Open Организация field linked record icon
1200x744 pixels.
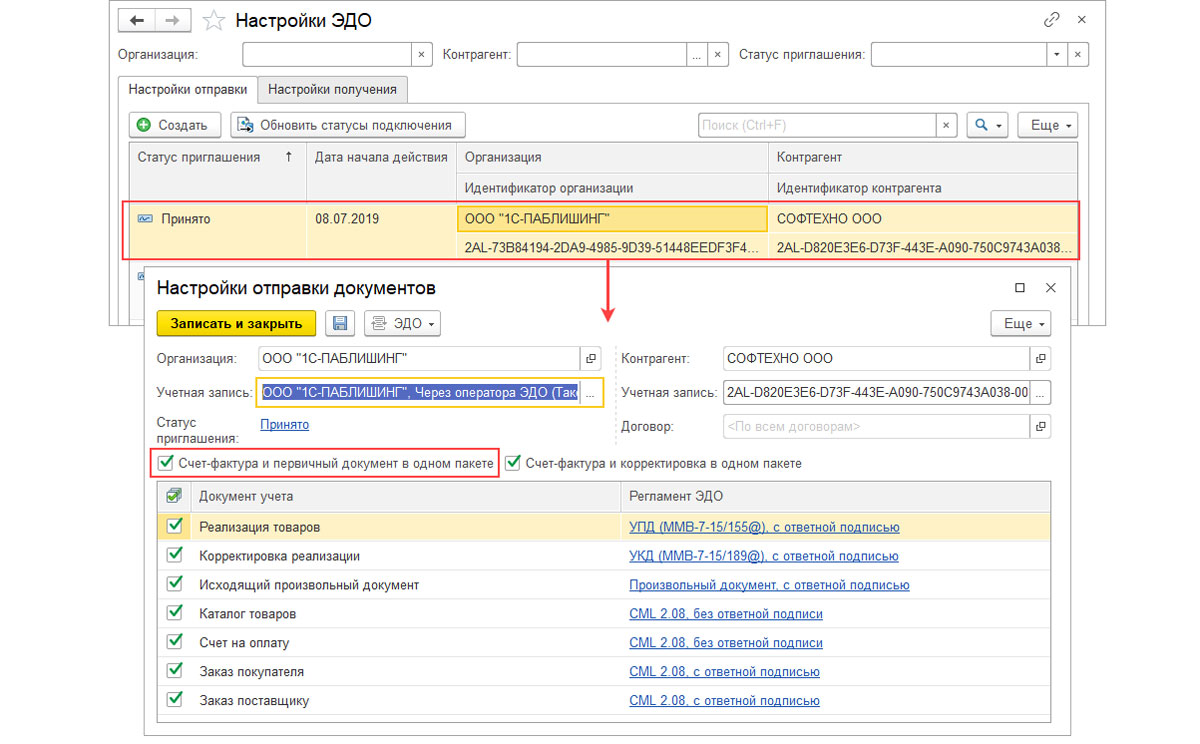pos(591,358)
